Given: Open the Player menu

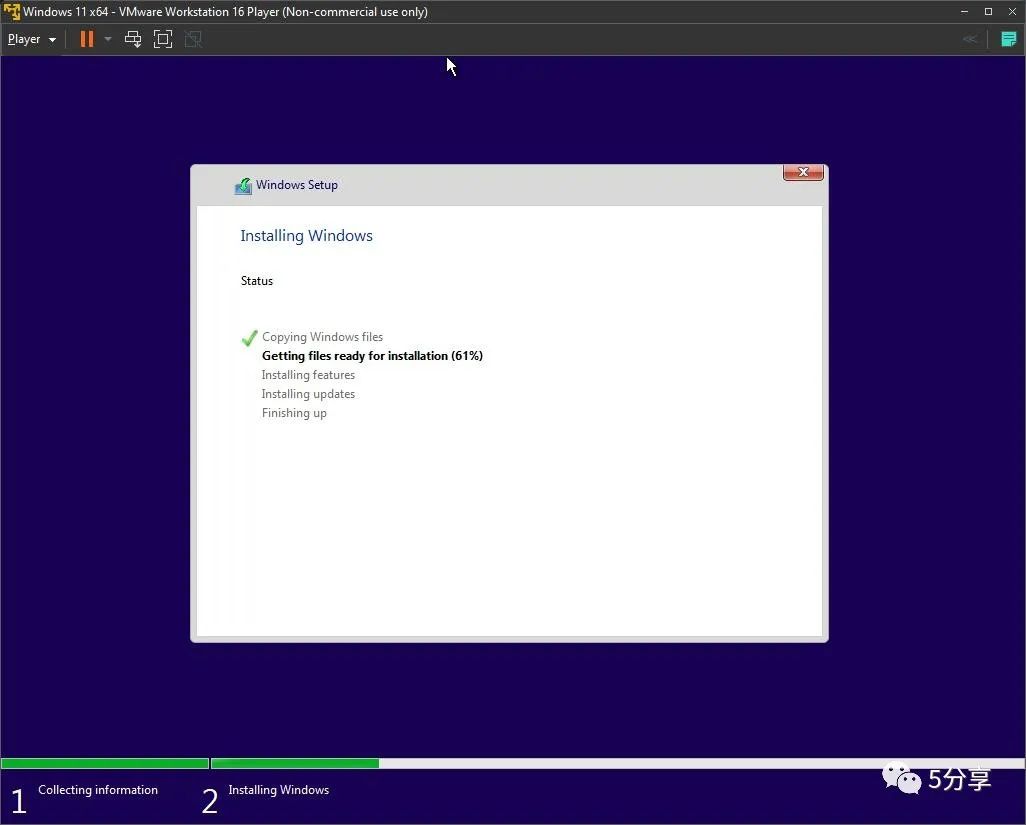Looking at the screenshot, I should pos(31,39).
